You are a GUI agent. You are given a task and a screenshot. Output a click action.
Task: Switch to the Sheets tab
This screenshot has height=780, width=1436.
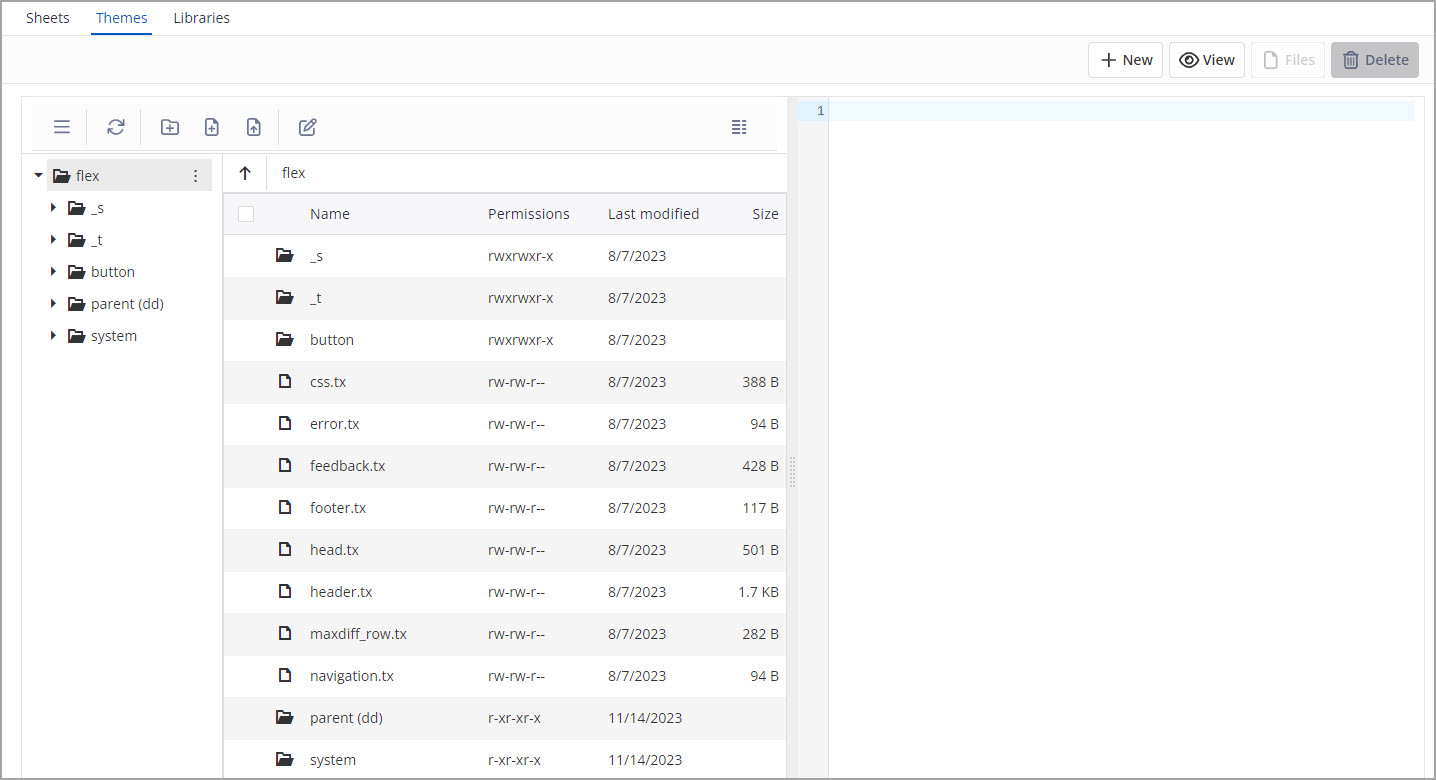(x=48, y=18)
